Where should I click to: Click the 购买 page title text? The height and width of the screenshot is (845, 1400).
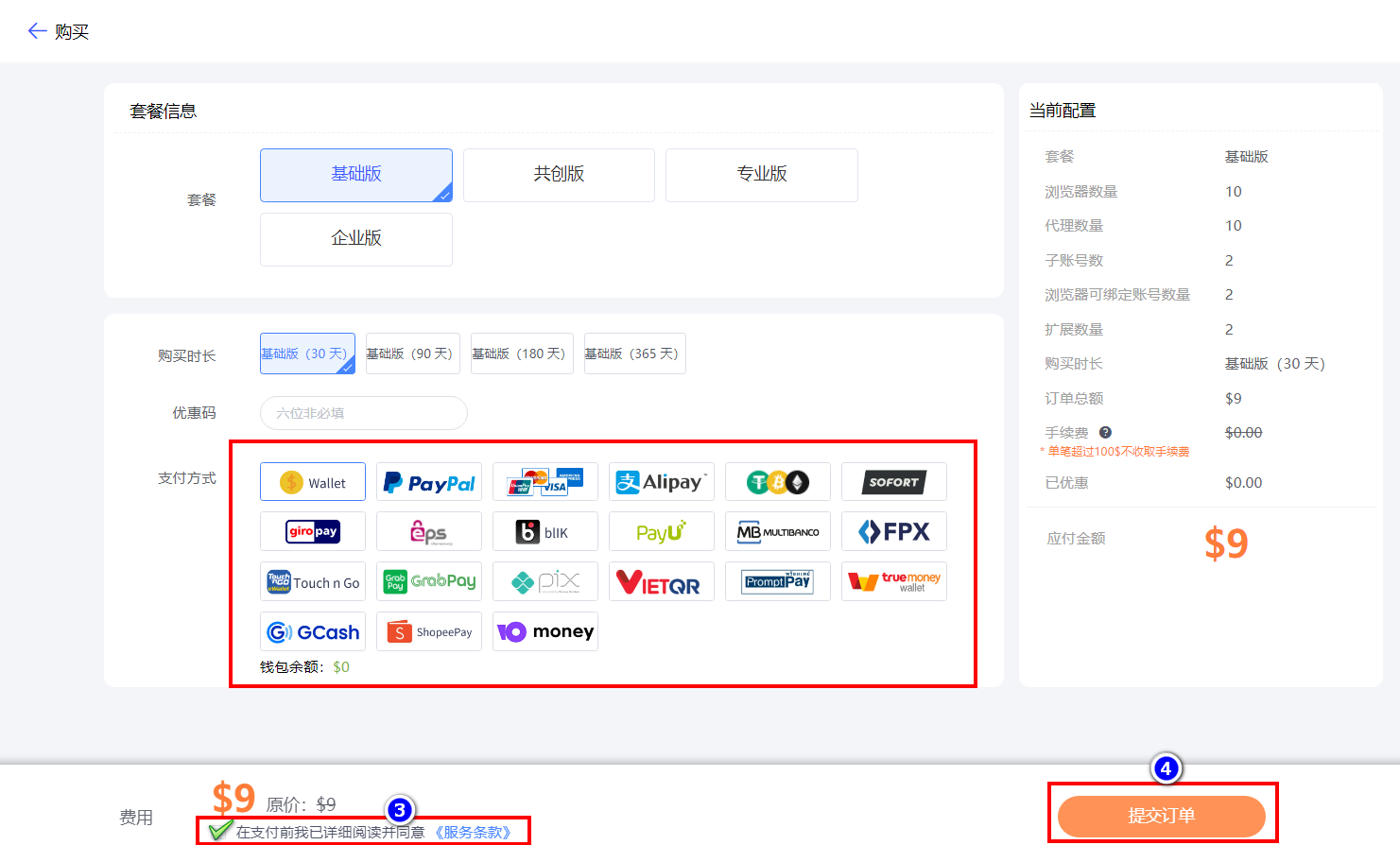pos(72,31)
